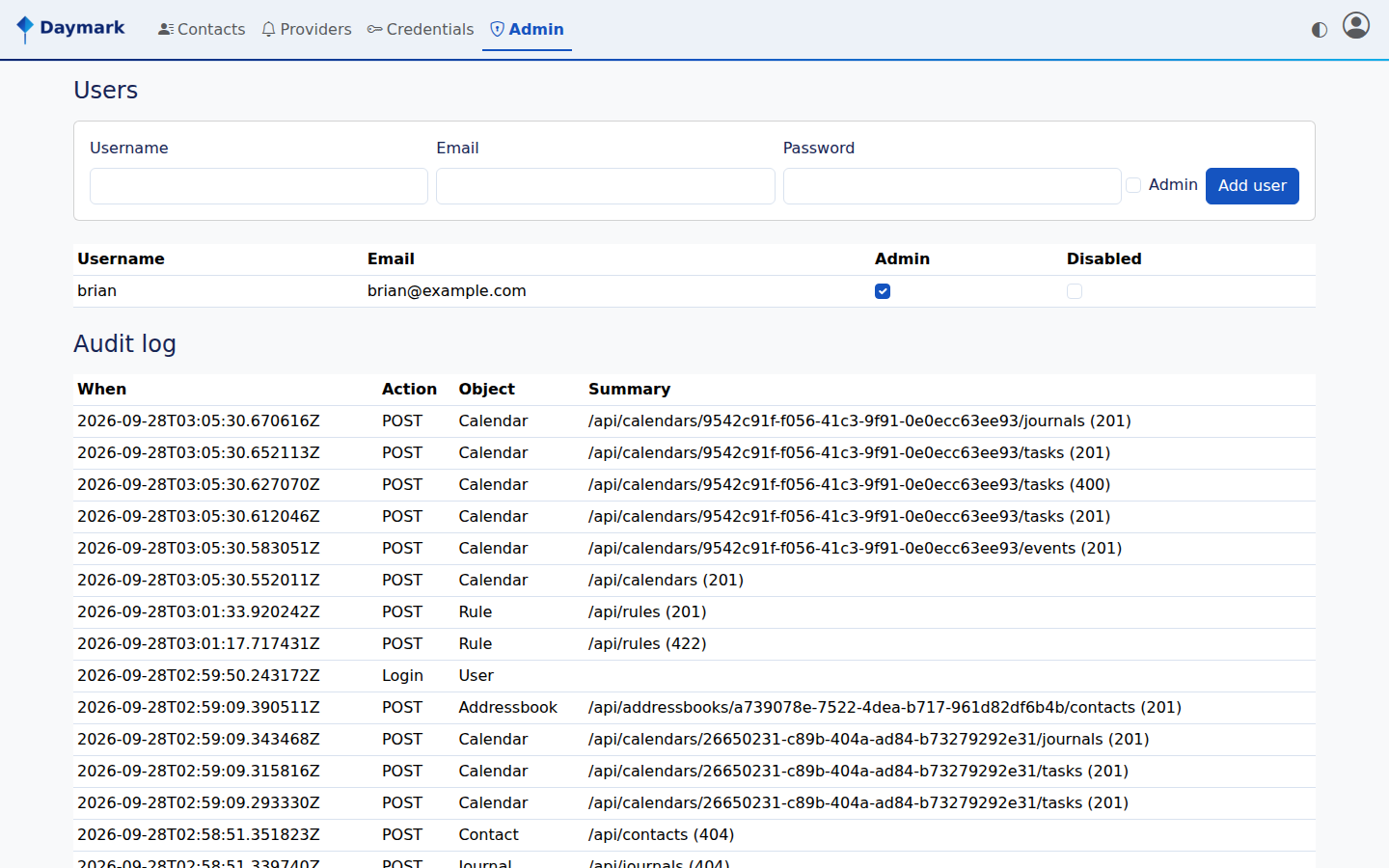Screen dimensions: 1389x868
Task: Open the Contacts tab
Action: (x=202, y=29)
